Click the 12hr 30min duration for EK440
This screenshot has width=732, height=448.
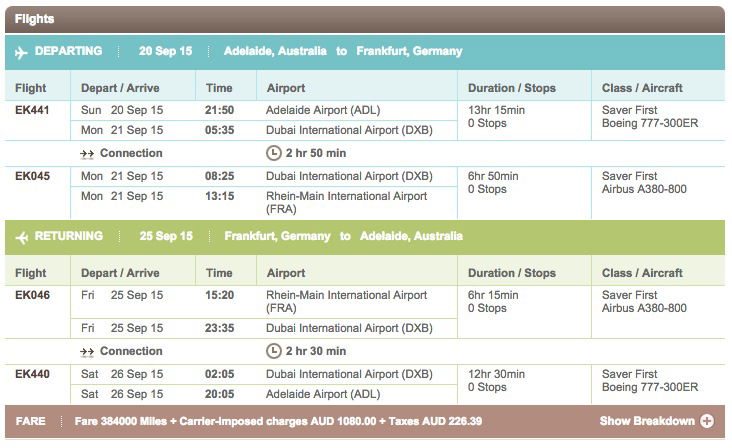(x=496, y=374)
